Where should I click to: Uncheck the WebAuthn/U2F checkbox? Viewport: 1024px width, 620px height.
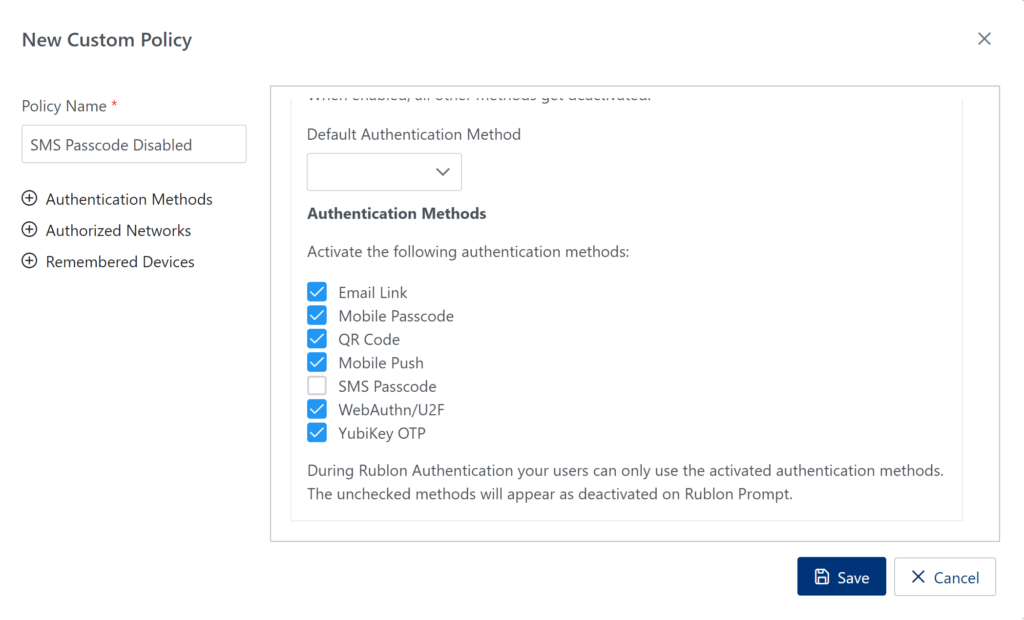pyautogui.click(x=317, y=409)
